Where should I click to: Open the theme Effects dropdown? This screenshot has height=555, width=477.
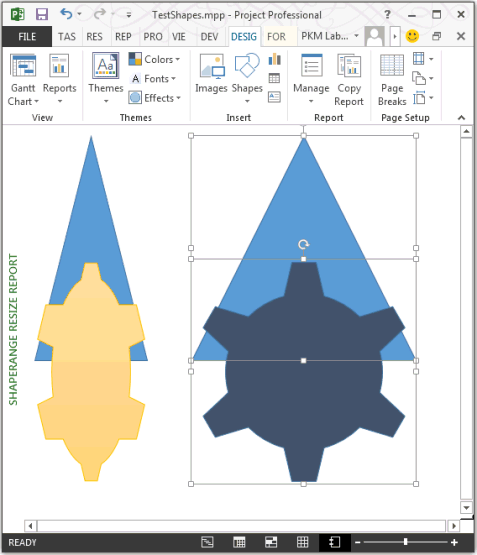[x=155, y=98]
